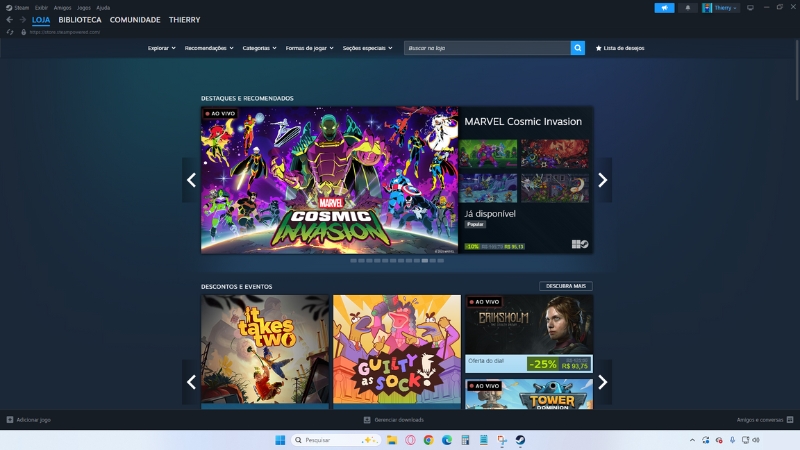This screenshot has width=800, height=450.
Task: Select the last carousel page dot
Action: 441,261
